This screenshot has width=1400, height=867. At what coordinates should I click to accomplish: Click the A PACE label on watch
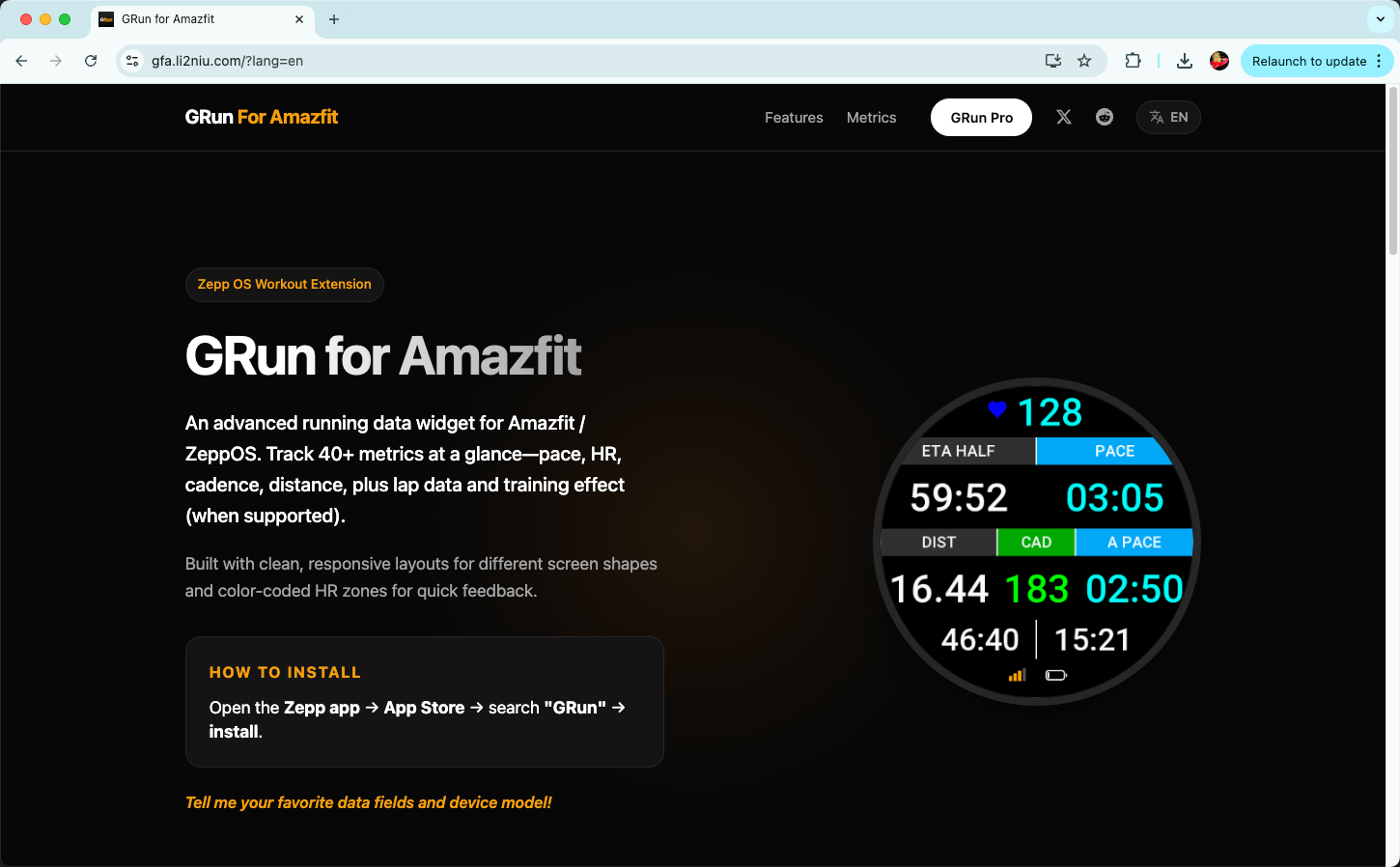pyautogui.click(x=1134, y=543)
